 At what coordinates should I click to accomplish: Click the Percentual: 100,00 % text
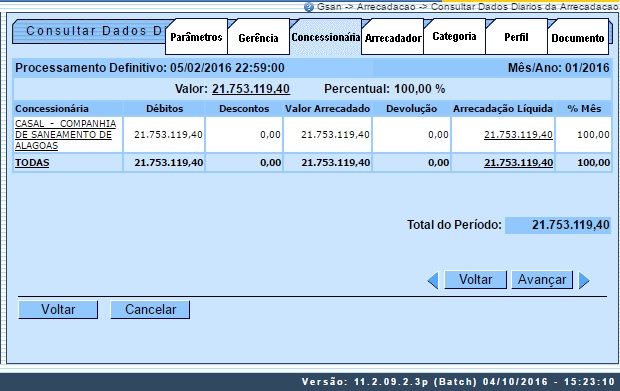pos(384,89)
